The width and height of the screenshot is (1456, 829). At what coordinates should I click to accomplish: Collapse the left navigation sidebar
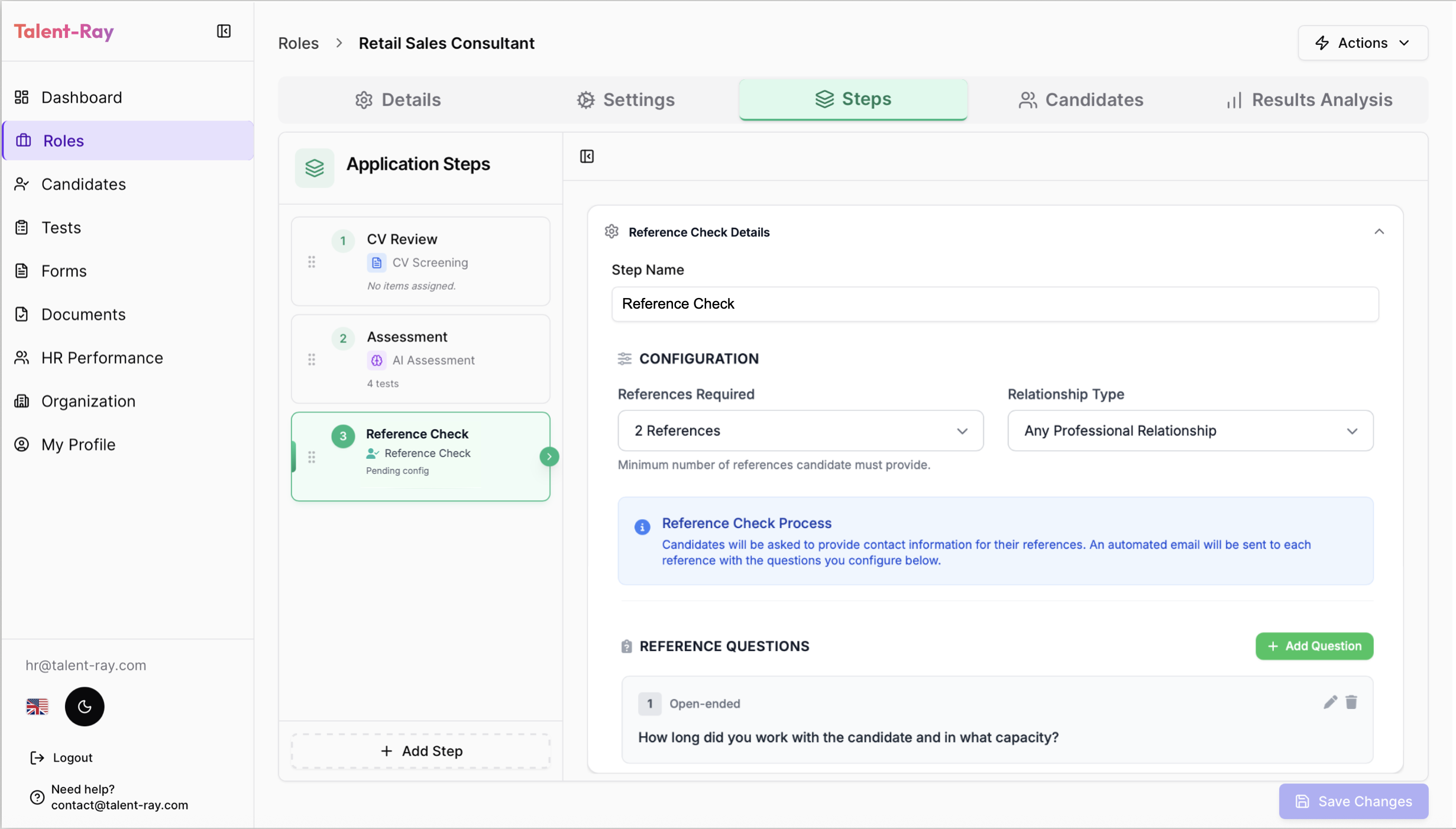pos(224,31)
